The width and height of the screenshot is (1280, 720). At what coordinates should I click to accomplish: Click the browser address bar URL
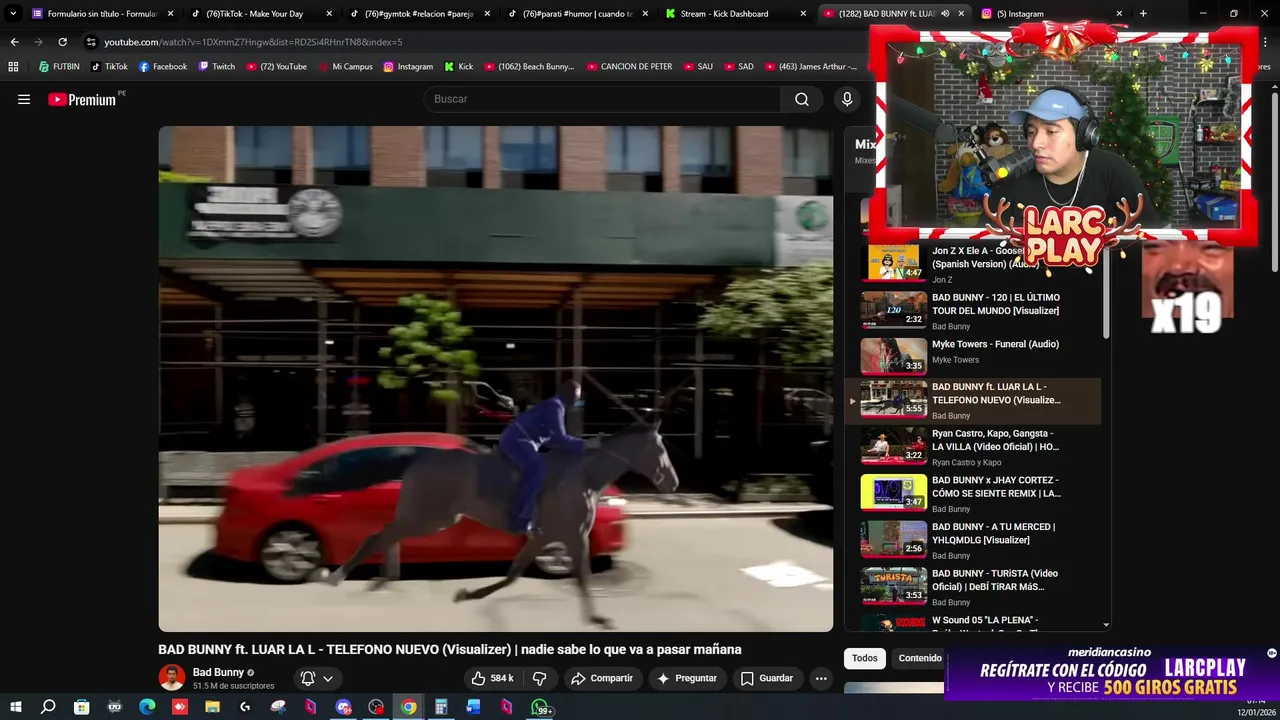[253, 42]
